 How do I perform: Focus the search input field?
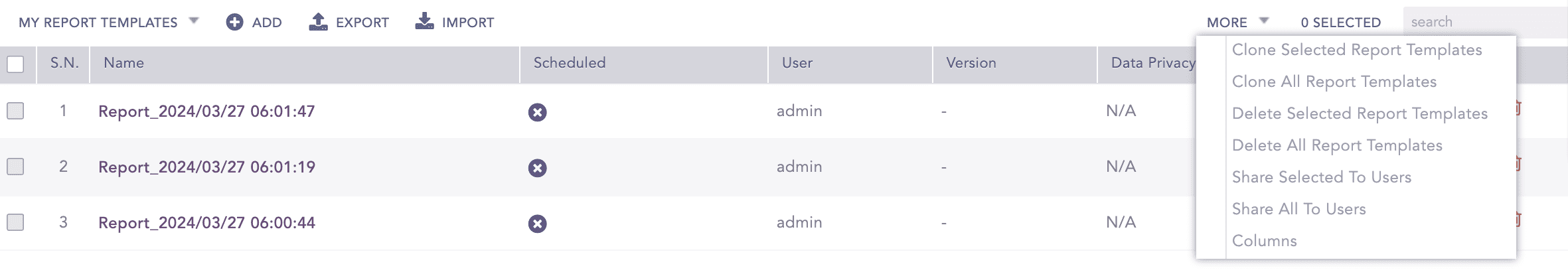[x=1484, y=22]
